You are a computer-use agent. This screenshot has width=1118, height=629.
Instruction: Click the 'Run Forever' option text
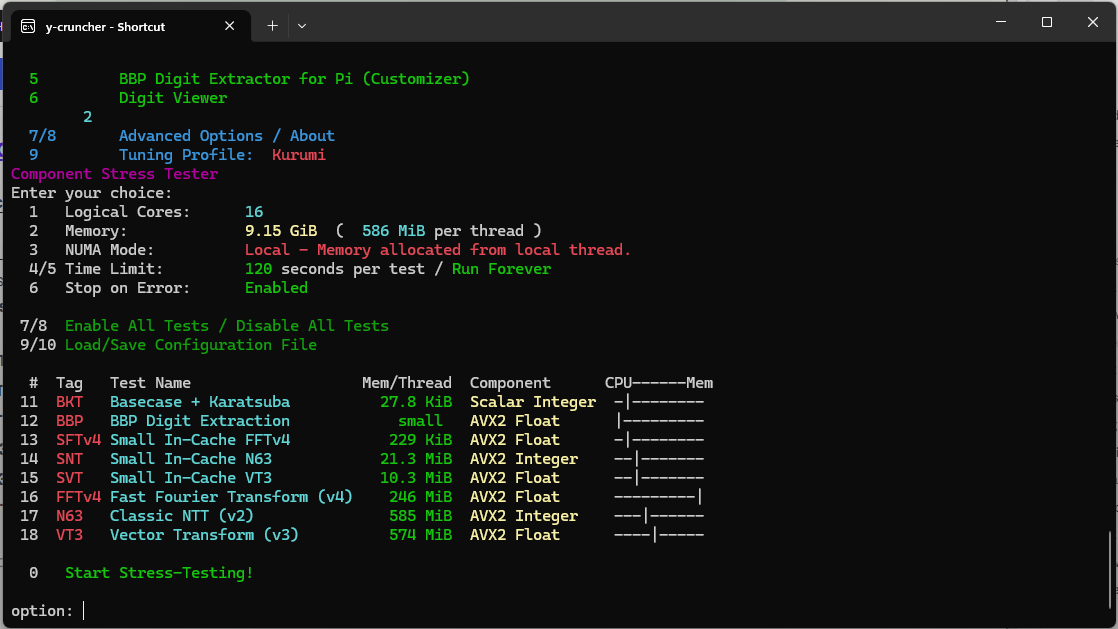pos(501,269)
